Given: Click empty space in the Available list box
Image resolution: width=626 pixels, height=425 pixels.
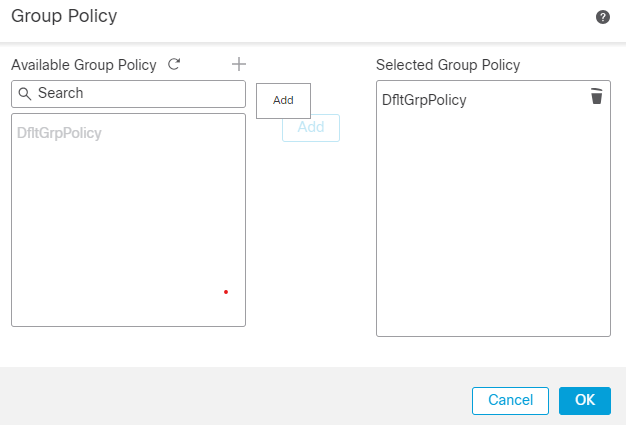Looking at the screenshot, I should click(x=120, y=230).
